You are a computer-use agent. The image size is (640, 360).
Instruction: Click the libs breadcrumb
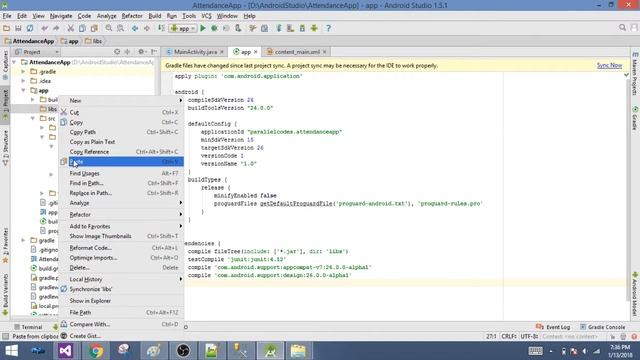tap(93, 41)
